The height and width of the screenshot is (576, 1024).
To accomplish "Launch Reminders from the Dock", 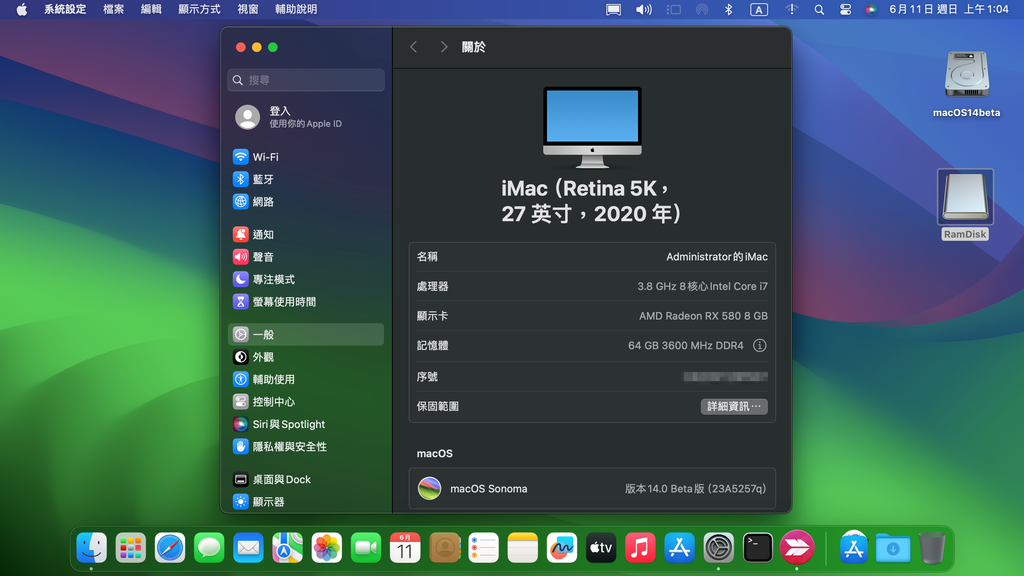I will coord(483,548).
